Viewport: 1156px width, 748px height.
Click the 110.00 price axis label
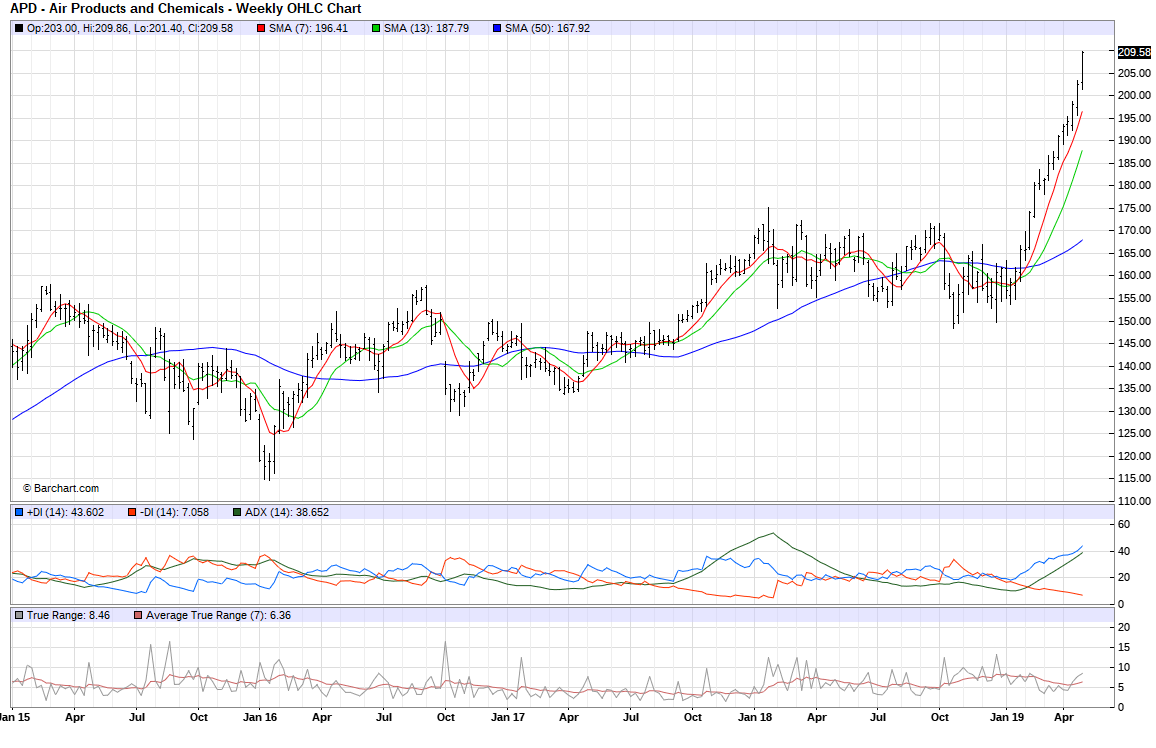pos(1134,500)
